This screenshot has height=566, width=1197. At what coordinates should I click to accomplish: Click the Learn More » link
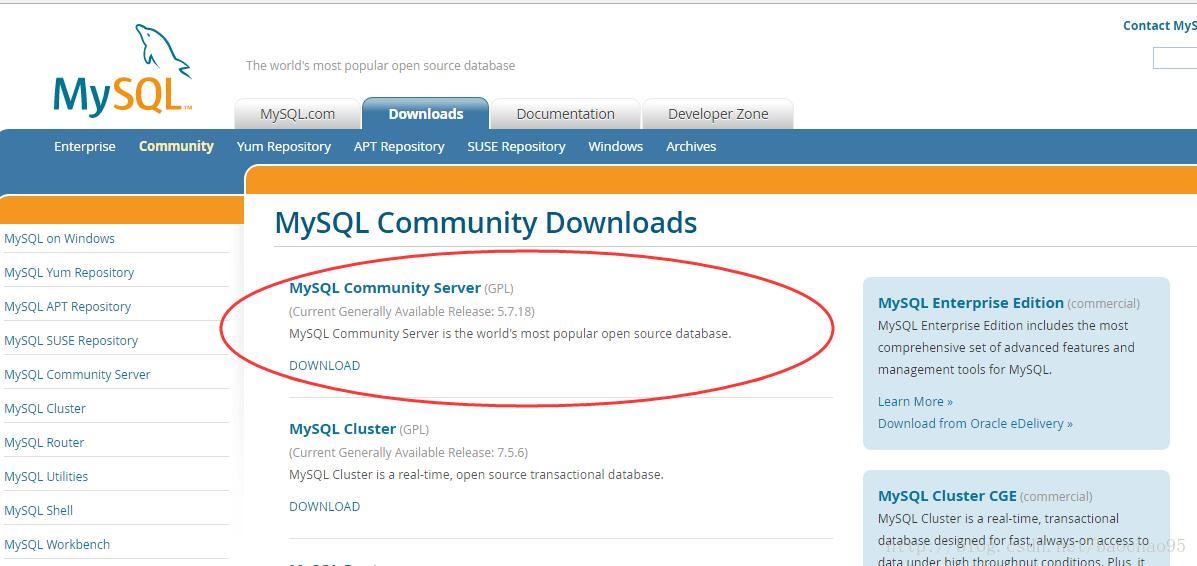(x=915, y=402)
